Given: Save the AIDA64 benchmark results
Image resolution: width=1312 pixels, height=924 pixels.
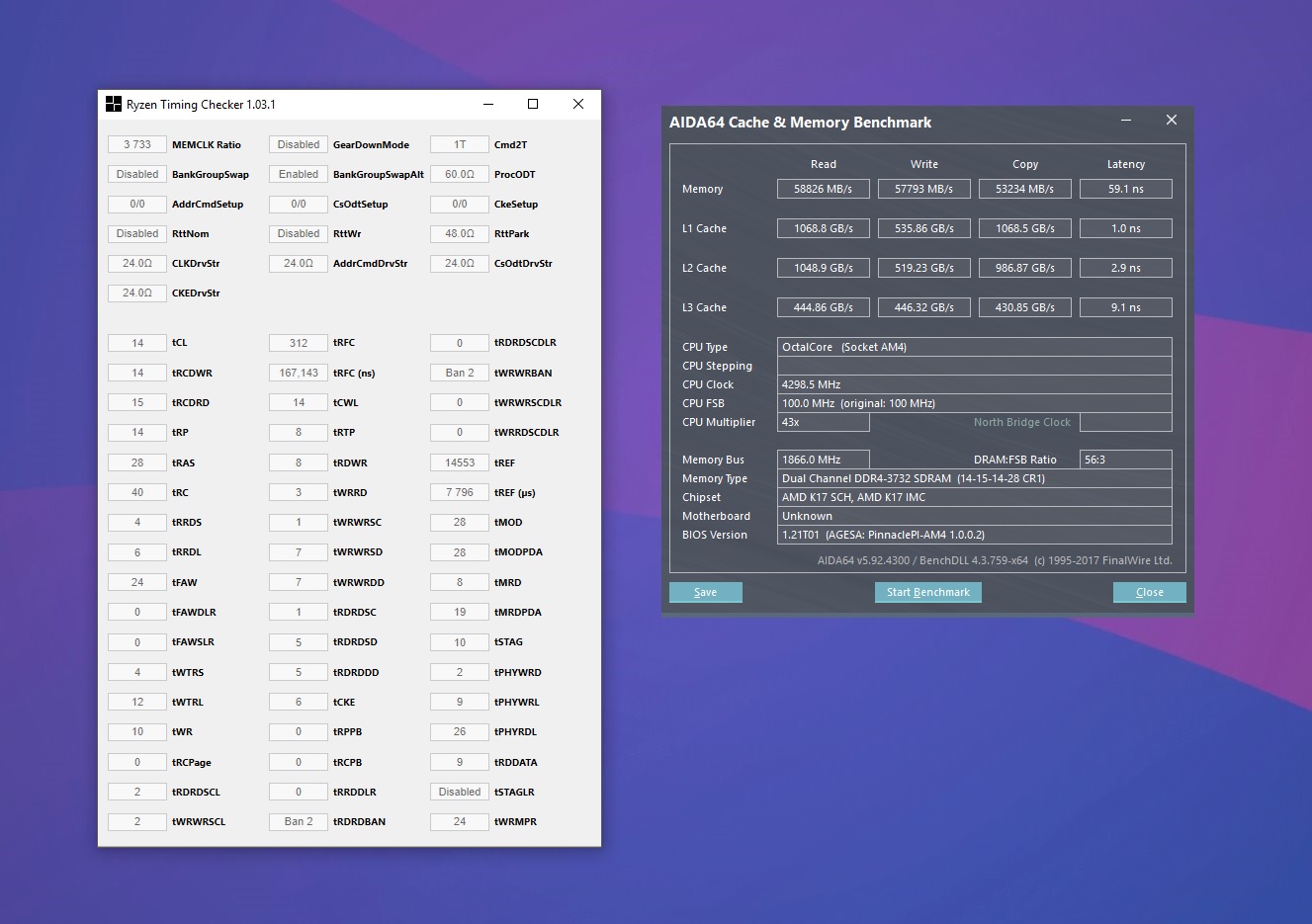Looking at the screenshot, I should (706, 592).
